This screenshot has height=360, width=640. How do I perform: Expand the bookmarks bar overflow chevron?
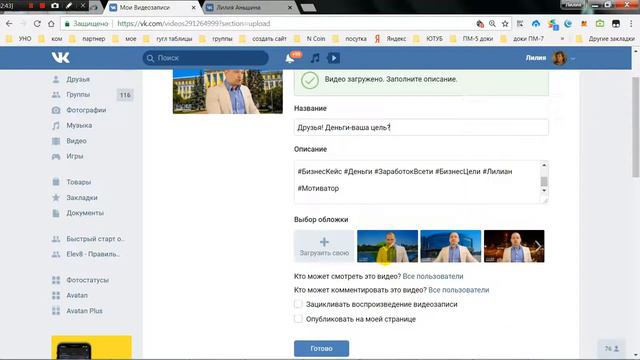562,39
